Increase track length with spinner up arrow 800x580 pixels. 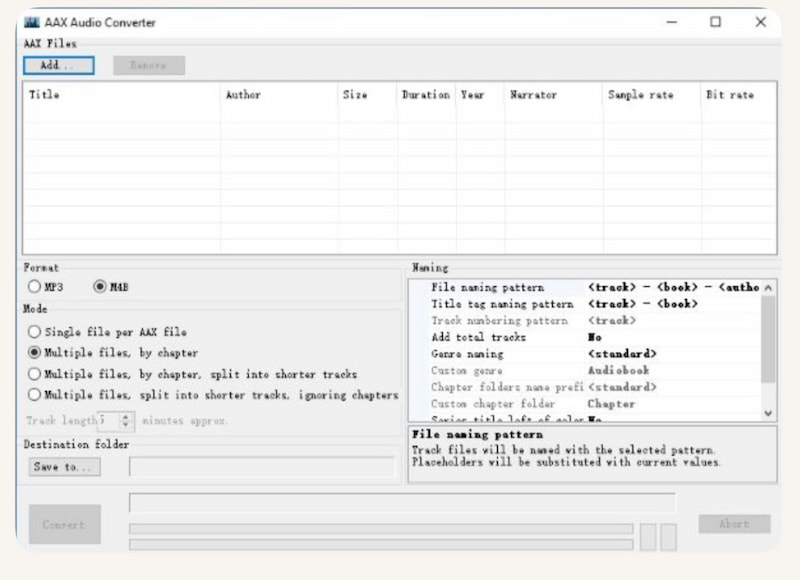(126, 417)
